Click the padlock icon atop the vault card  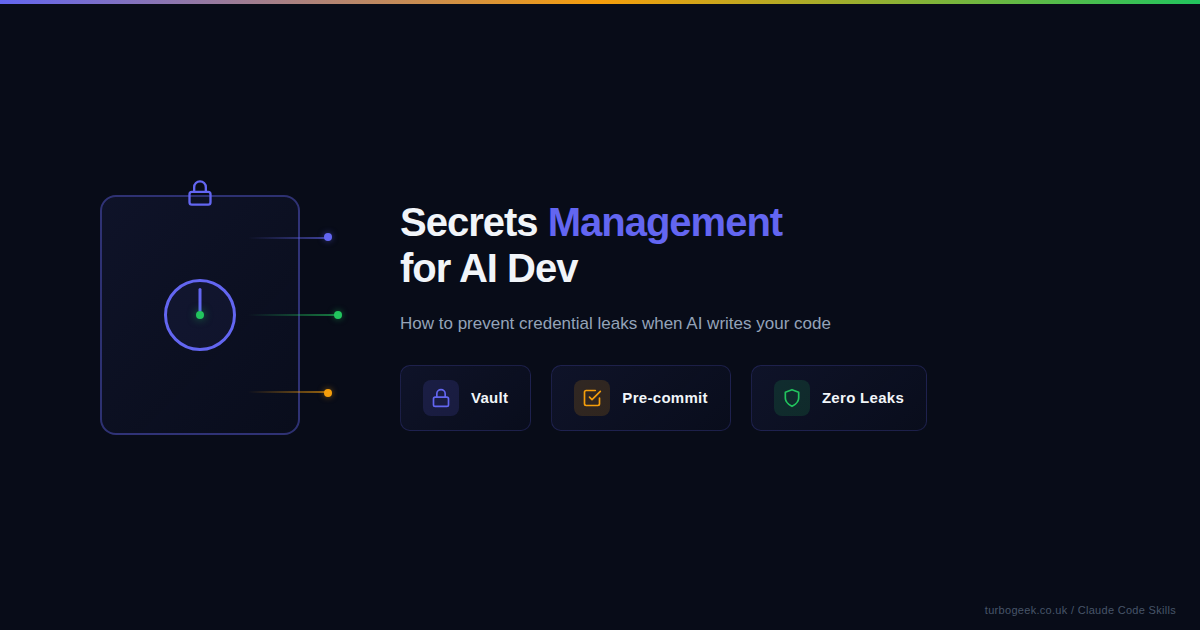[x=200, y=193]
